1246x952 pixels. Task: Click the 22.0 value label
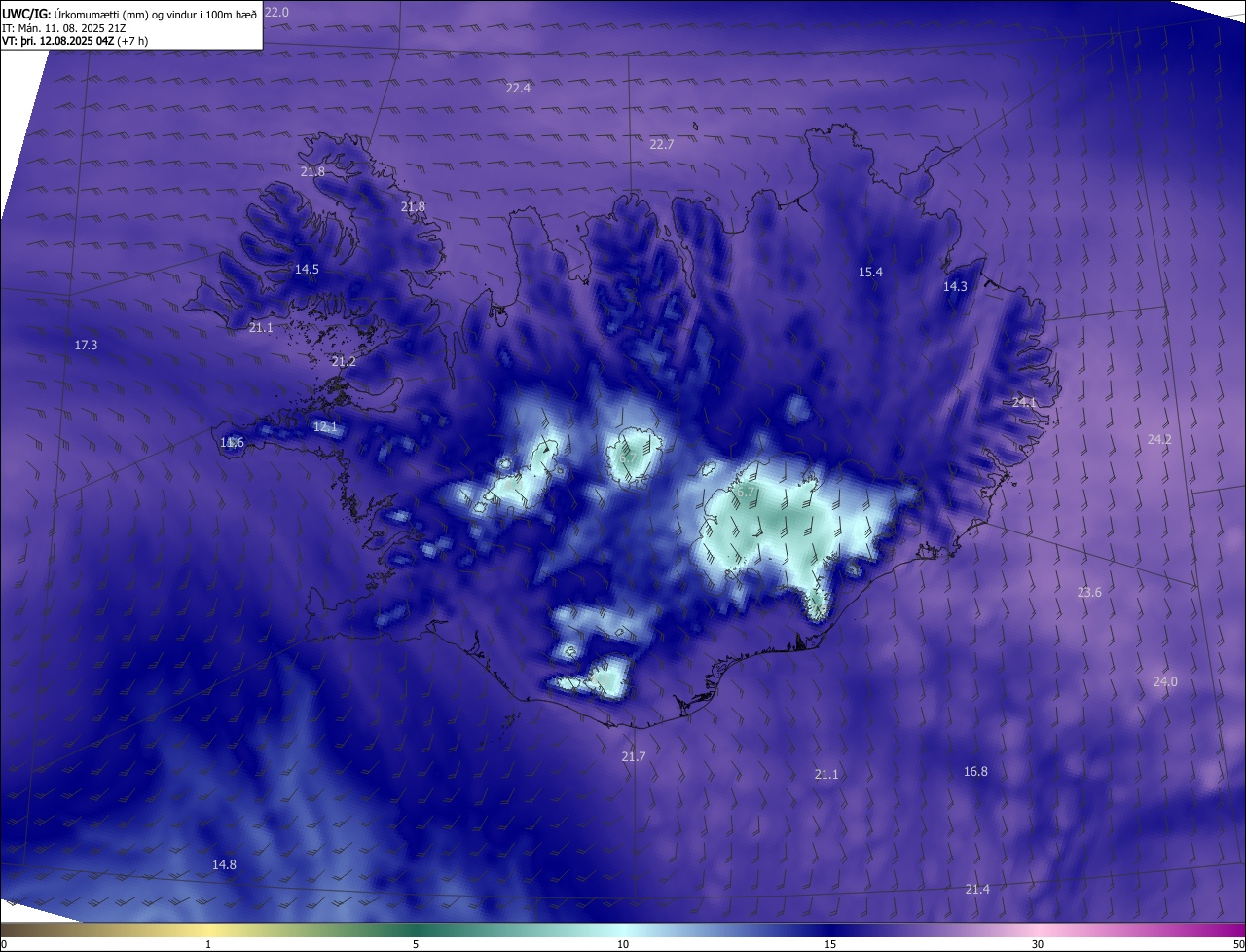click(277, 12)
